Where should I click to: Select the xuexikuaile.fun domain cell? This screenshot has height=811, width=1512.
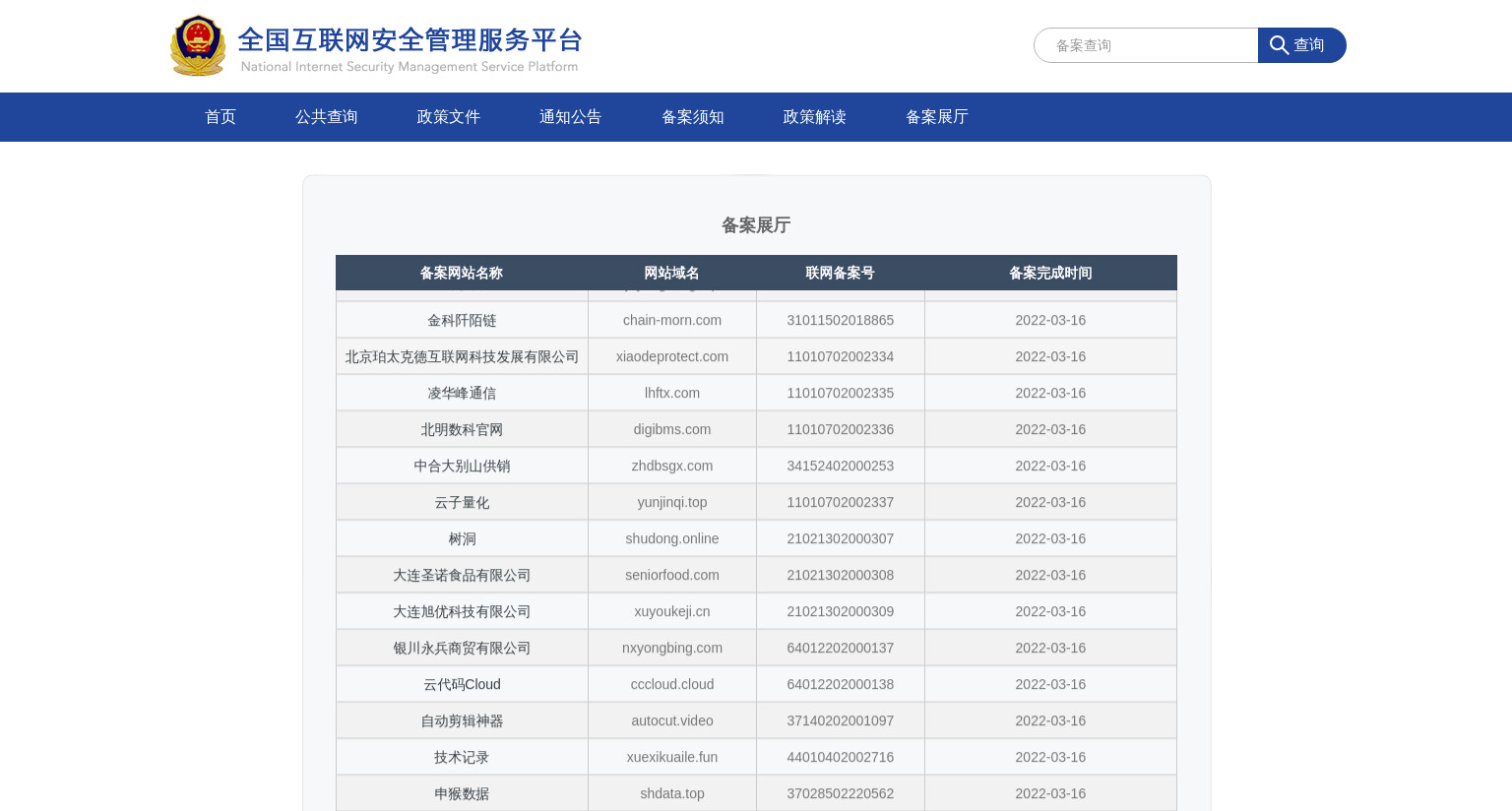click(672, 757)
